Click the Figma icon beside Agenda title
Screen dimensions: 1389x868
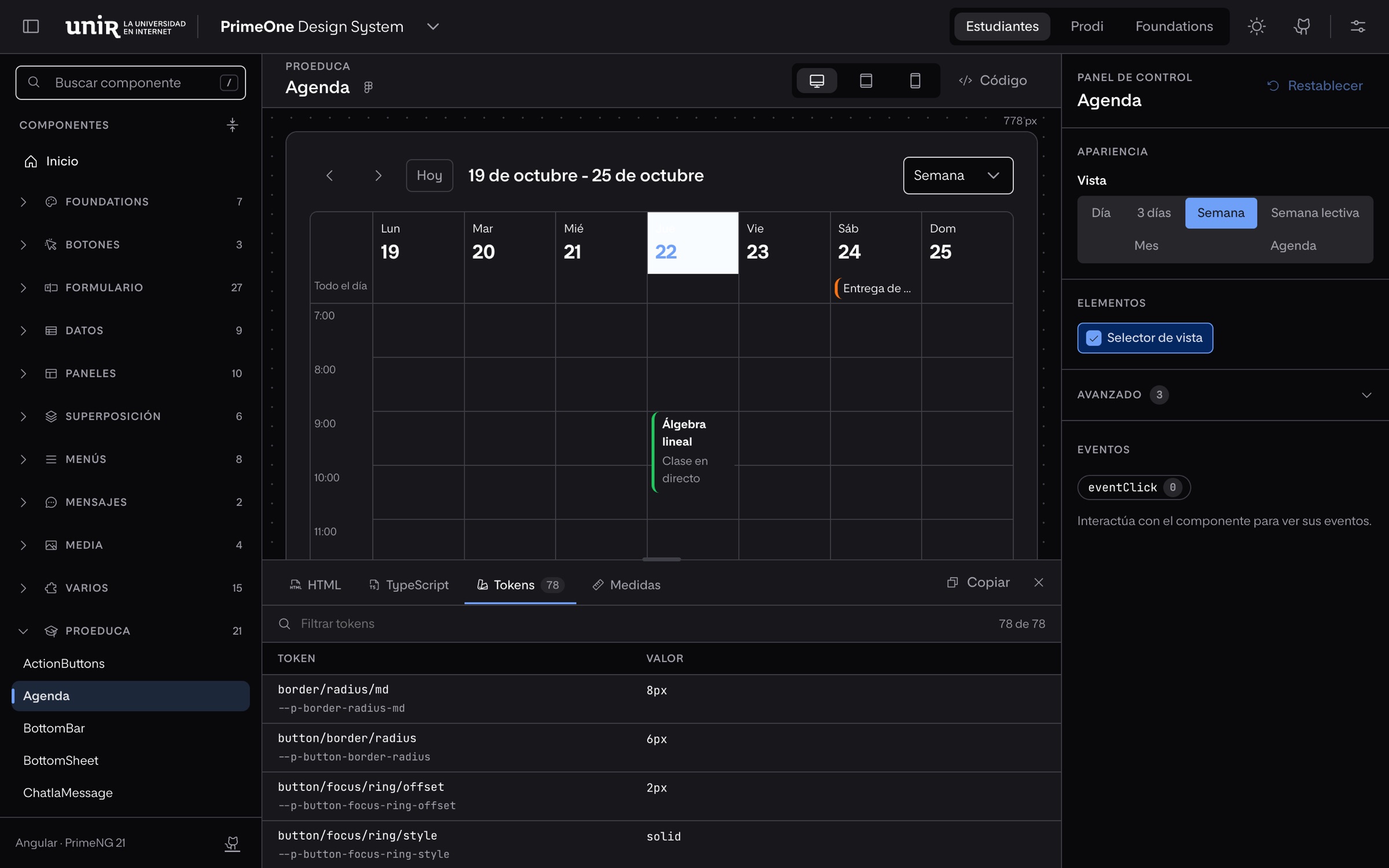[x=368, y=87]
